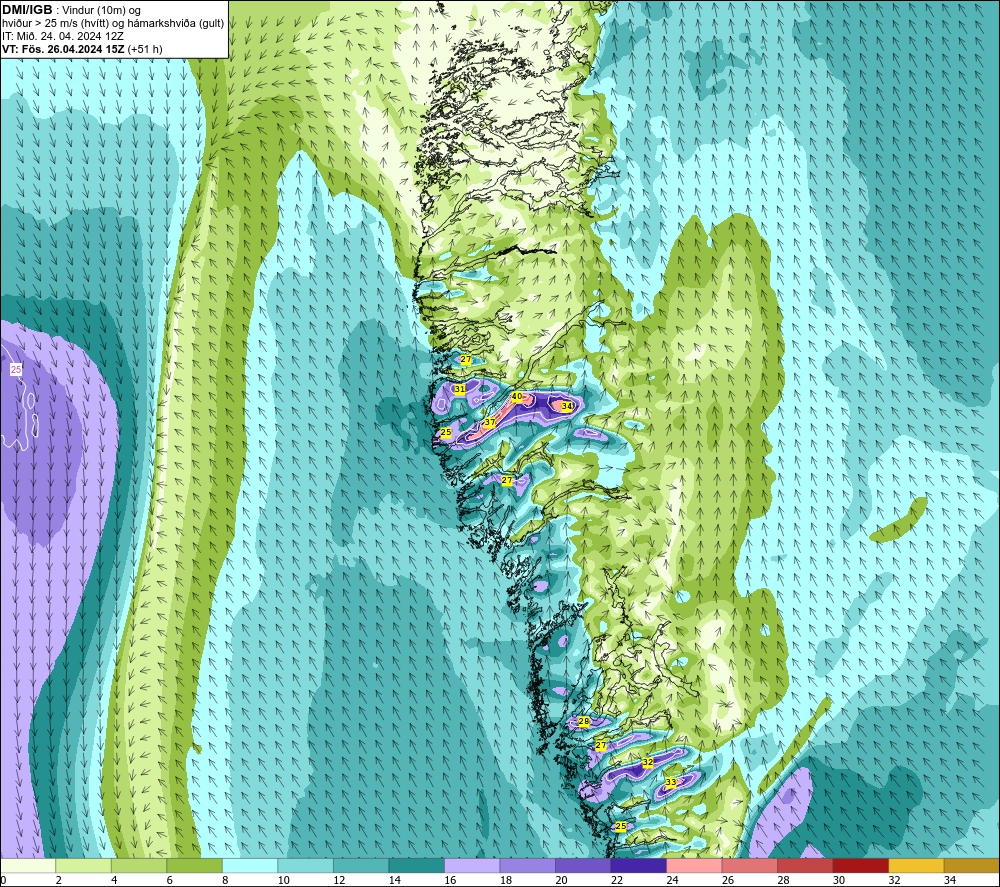
Task: Click the scale number 20
Action: [x=561, y=880]
